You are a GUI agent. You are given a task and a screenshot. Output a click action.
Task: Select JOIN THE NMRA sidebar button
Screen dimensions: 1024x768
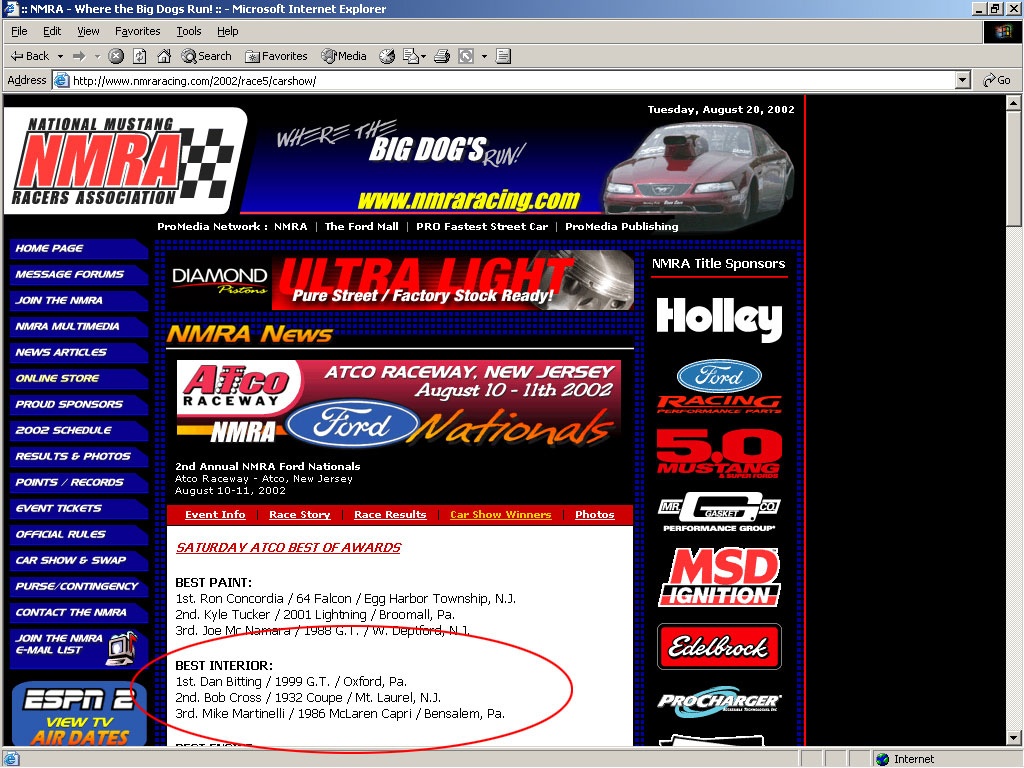point(79,301)
